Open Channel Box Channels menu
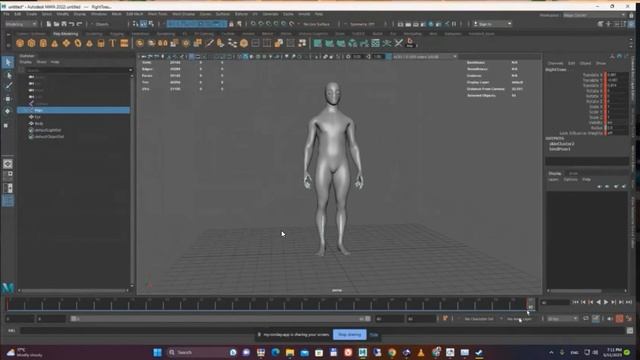640x360 pixels. 556,64
